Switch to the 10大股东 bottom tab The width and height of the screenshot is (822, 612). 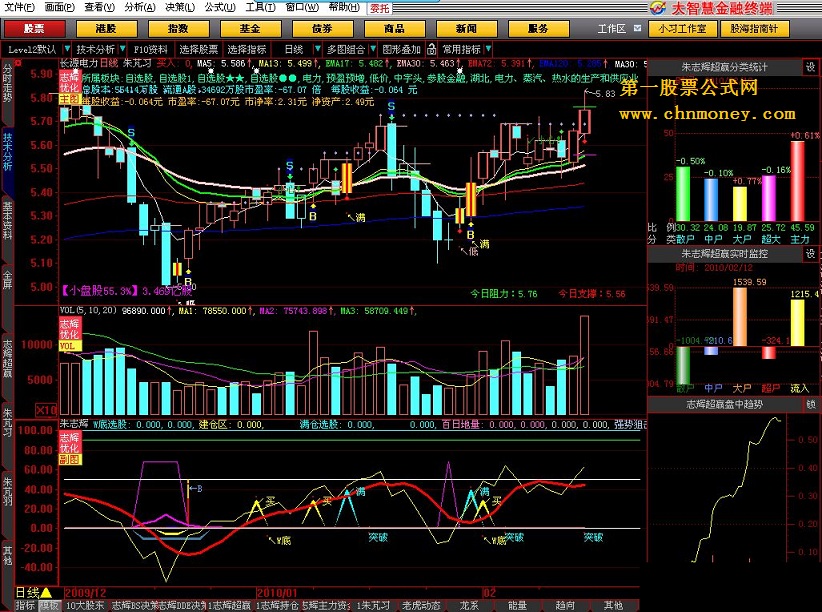[x=84, y=605]
